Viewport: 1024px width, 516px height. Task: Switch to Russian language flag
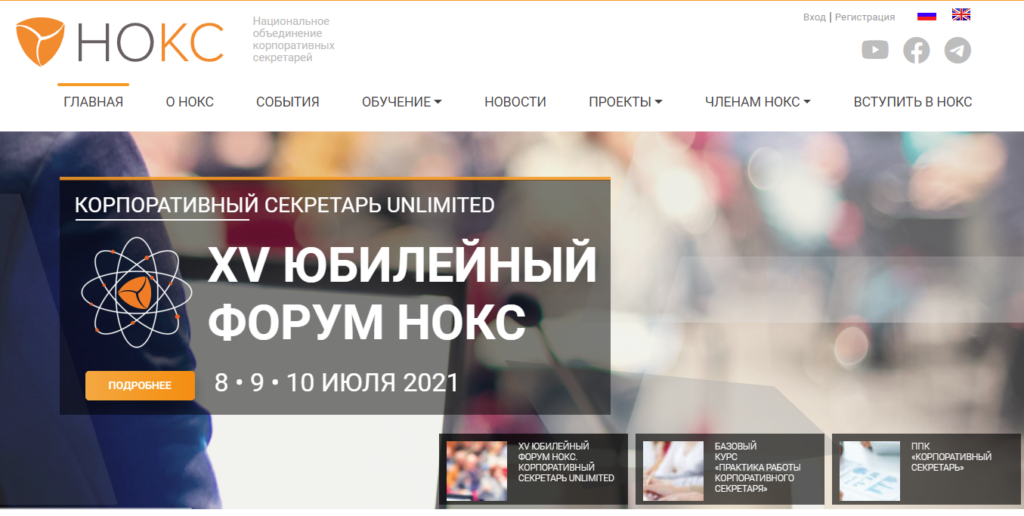927,16
